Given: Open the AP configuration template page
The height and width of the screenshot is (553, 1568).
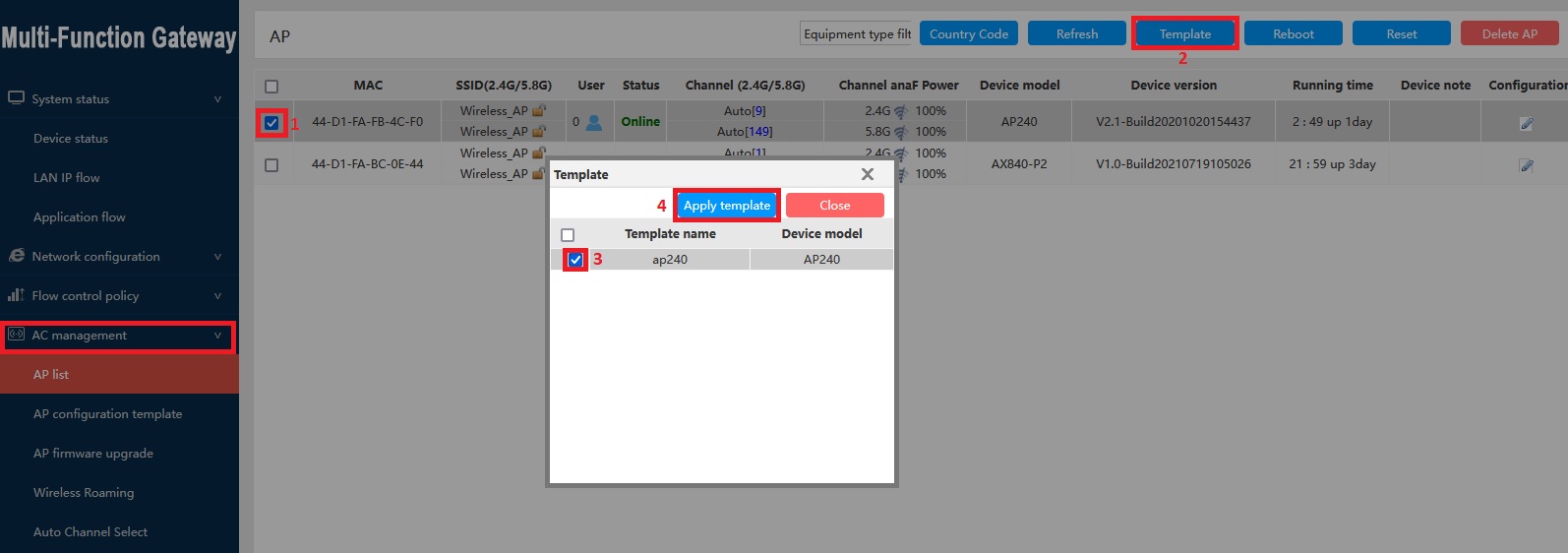Looking at the screenshot, I should point(107,414).
